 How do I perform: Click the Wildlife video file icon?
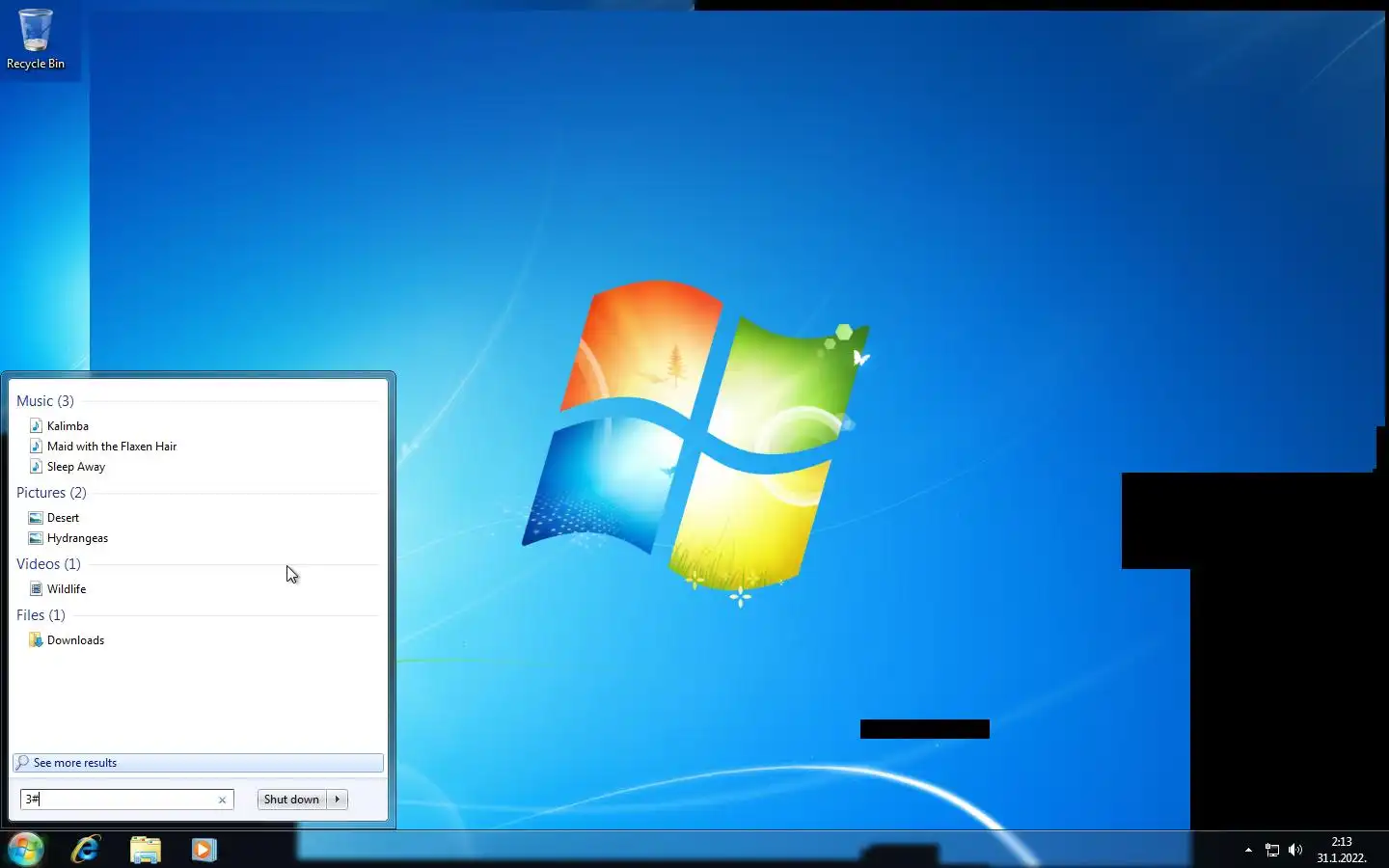click(36, 589)
